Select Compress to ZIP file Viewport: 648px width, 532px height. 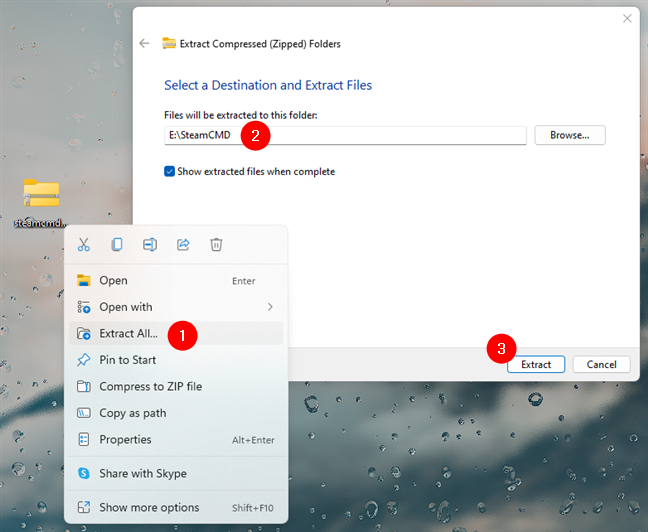[x=176, y=386]
